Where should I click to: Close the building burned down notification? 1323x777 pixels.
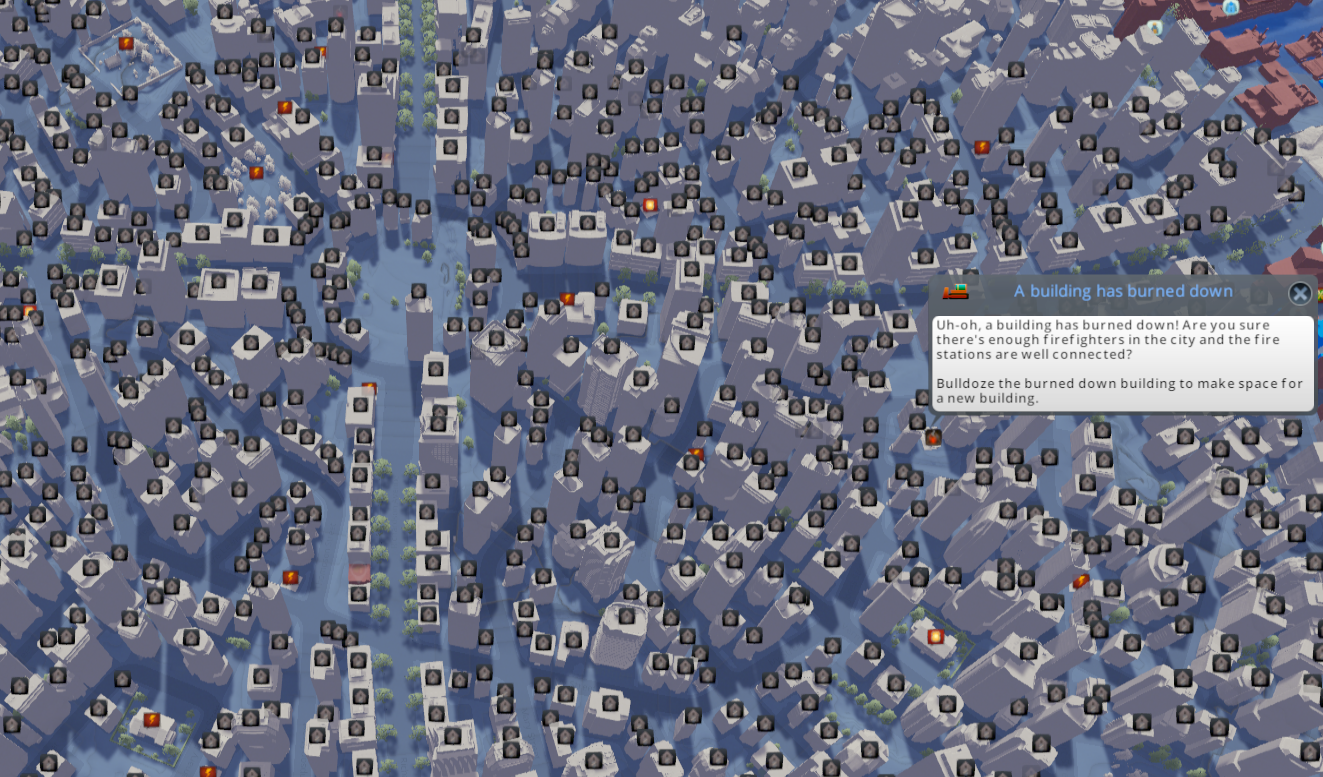point(1299,293)
